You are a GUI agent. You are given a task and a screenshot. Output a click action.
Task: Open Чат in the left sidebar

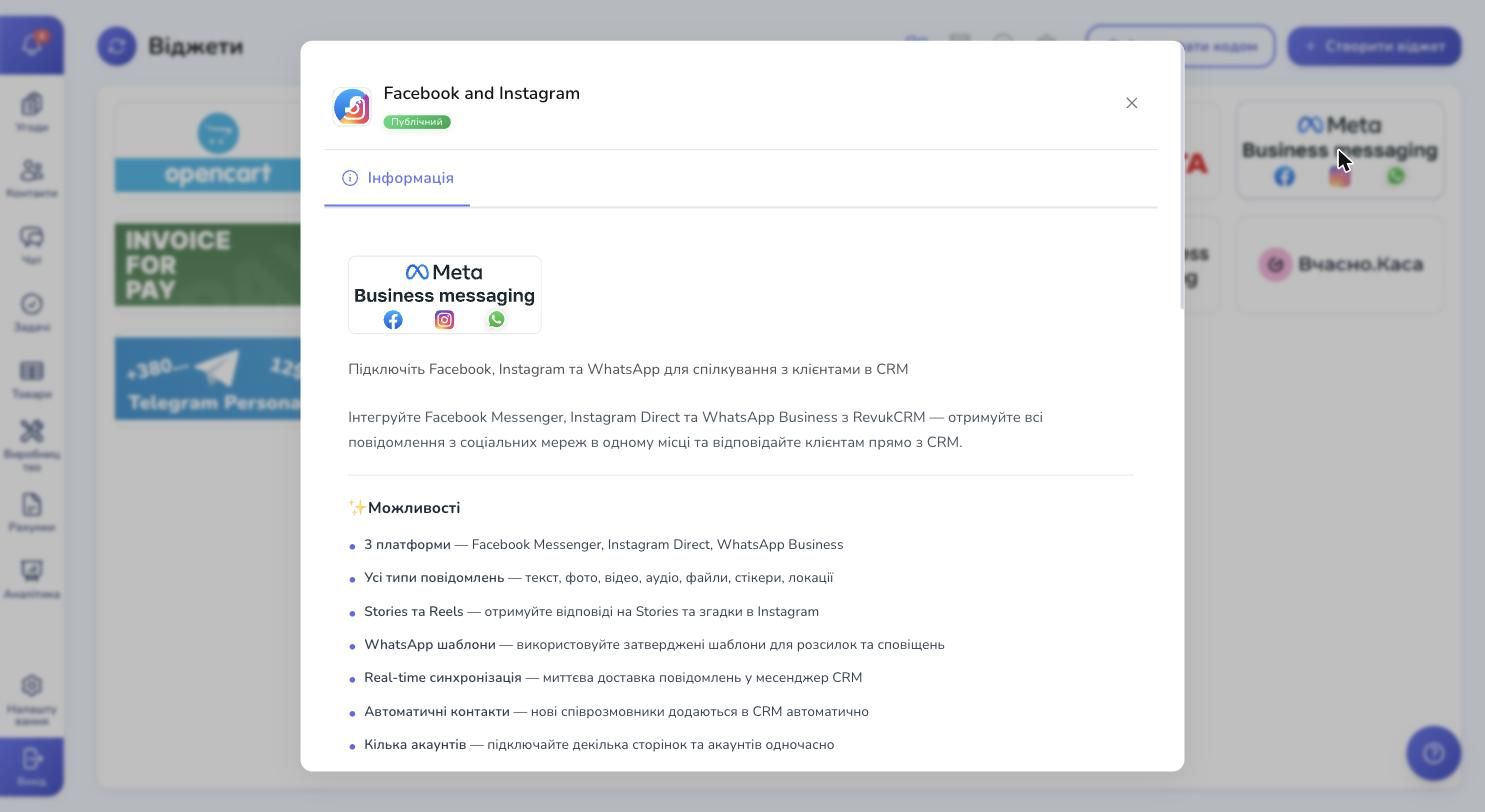click(32, 246)
